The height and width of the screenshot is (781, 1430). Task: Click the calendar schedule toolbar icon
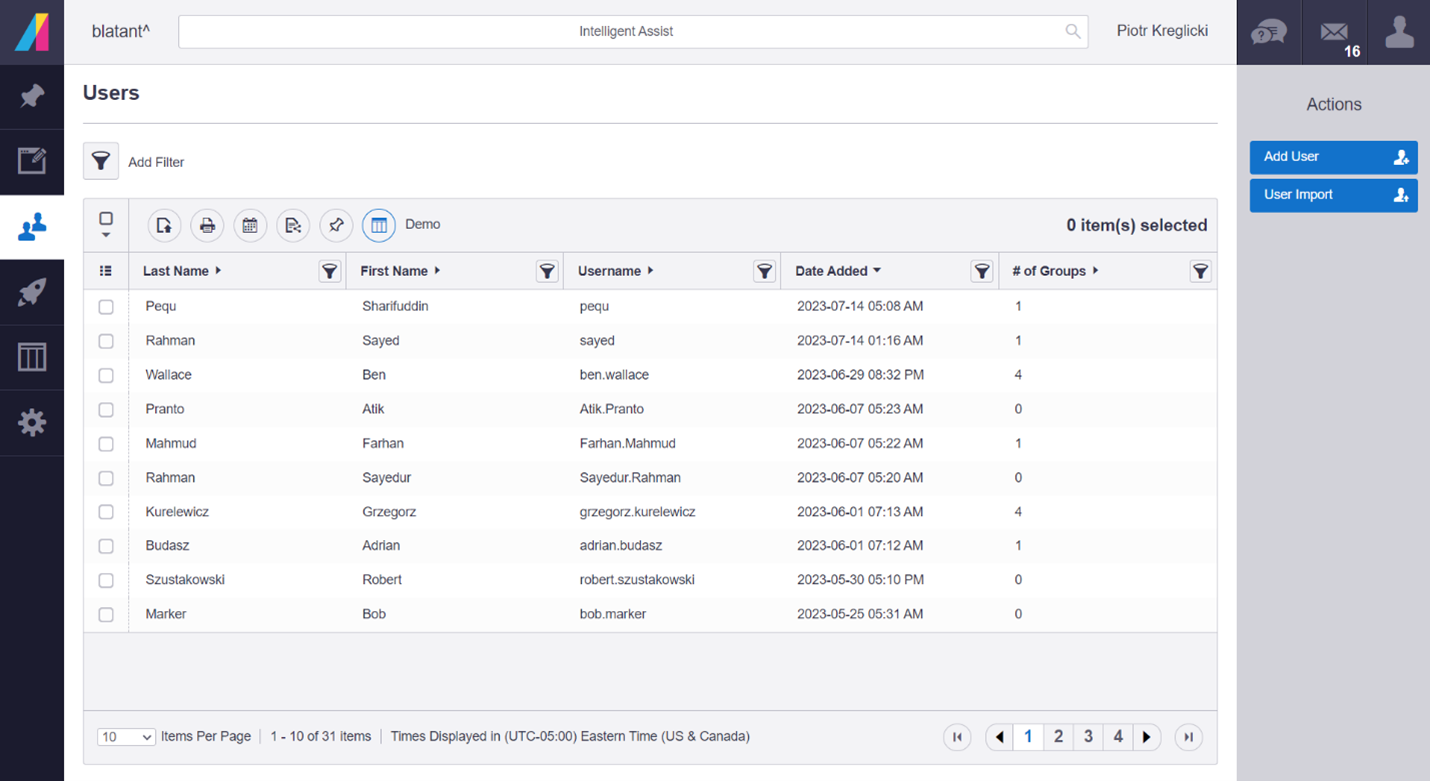[x=250, y=225]
